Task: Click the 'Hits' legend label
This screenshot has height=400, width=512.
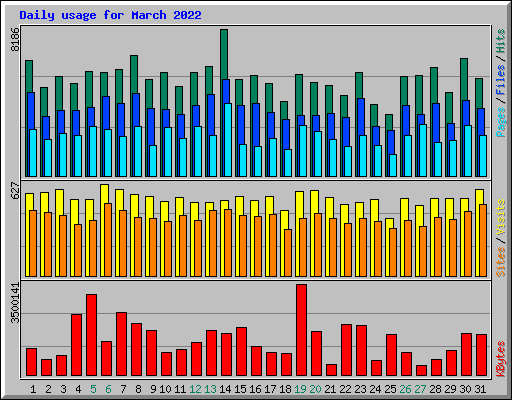Action: click(501, 41)
